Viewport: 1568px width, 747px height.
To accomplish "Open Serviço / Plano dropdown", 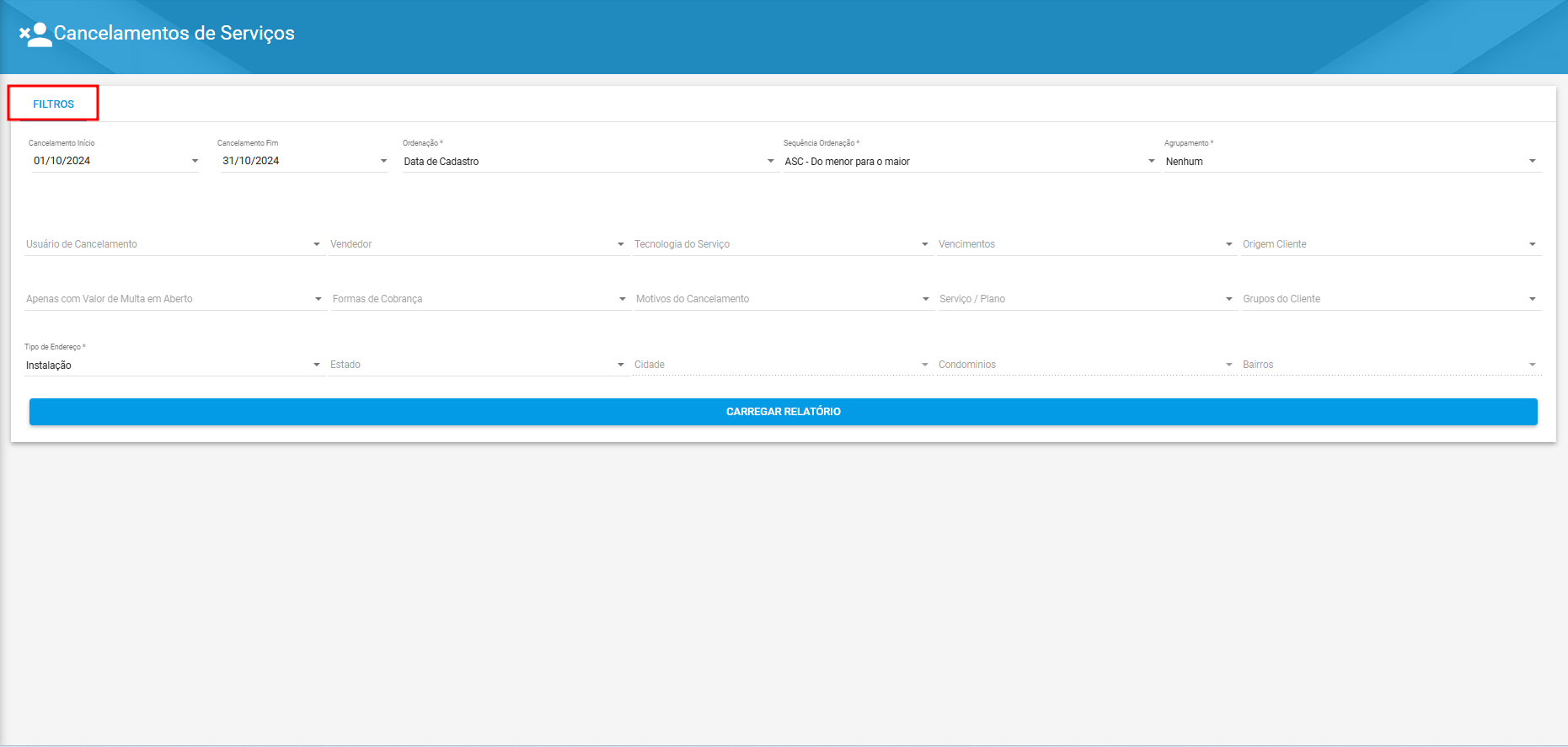I will click(1088, 299).
